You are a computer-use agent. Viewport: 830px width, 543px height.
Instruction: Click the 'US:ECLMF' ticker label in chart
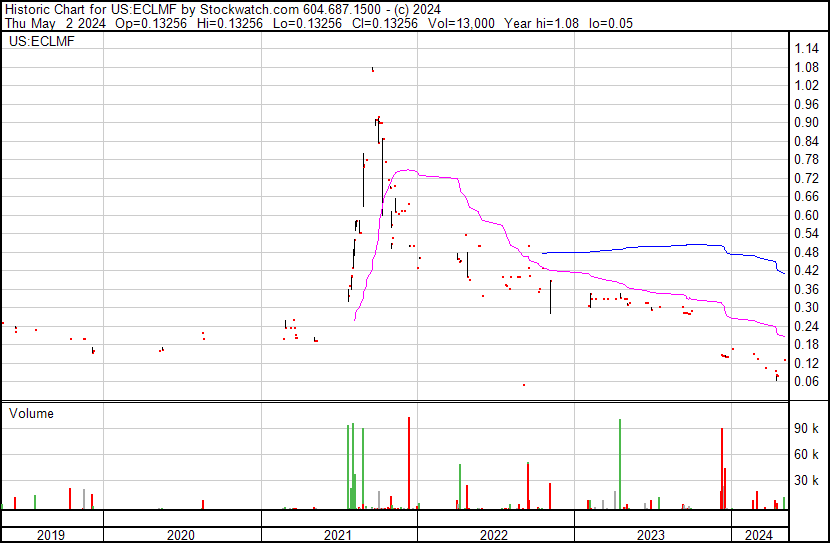(x=42, y=41)
